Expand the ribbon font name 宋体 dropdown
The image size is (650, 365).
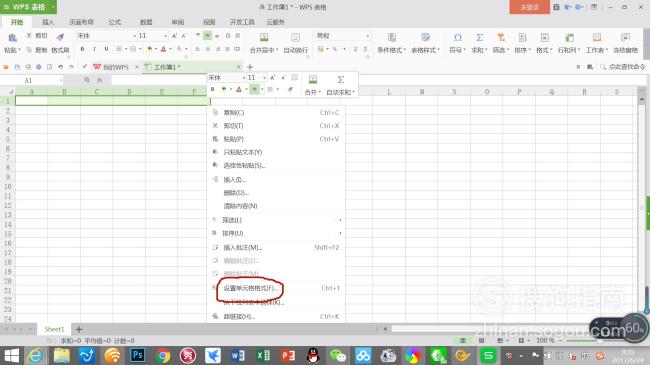[x=134, y=36]
